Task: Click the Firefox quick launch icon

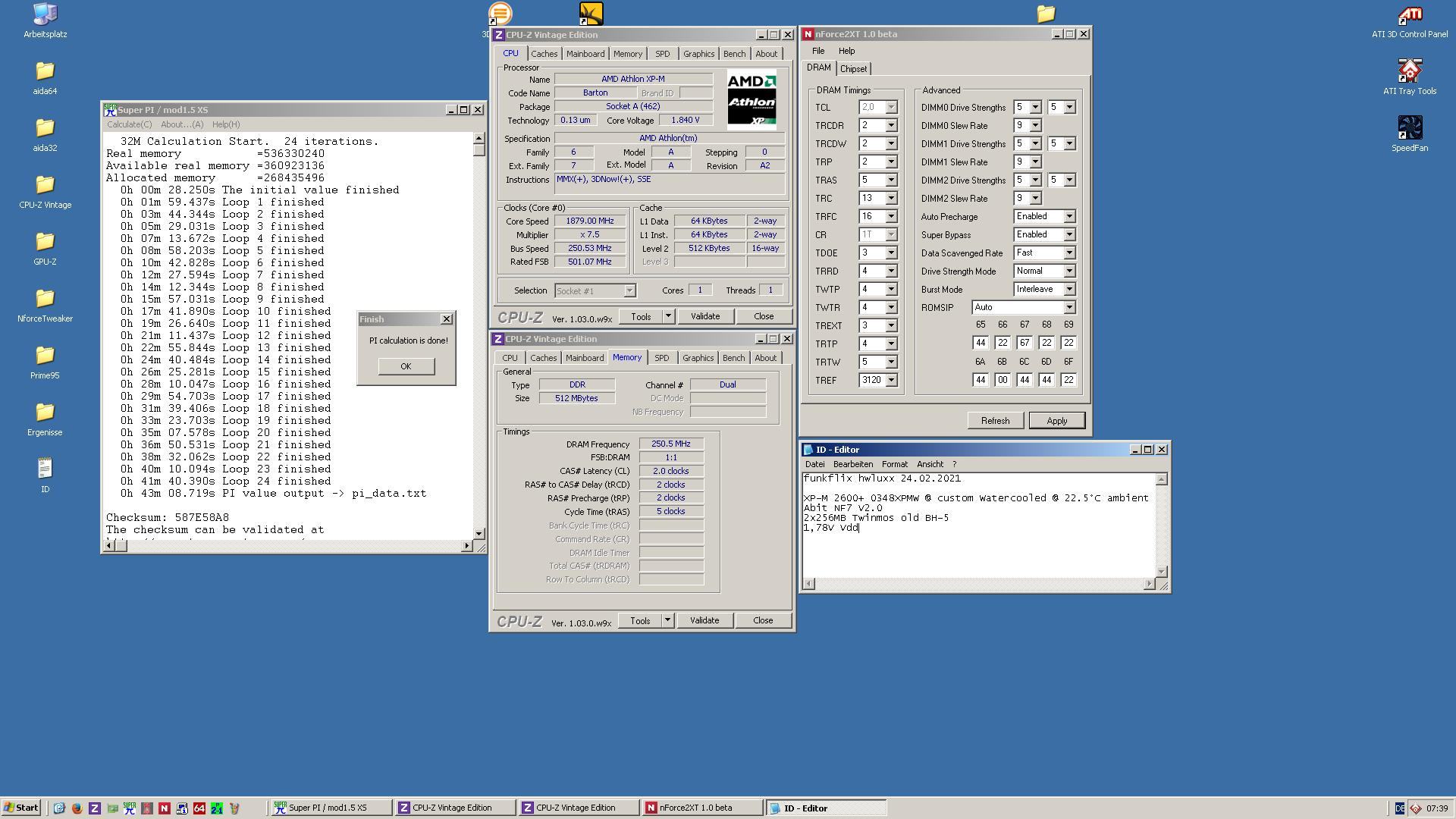Action: (77, 808)
